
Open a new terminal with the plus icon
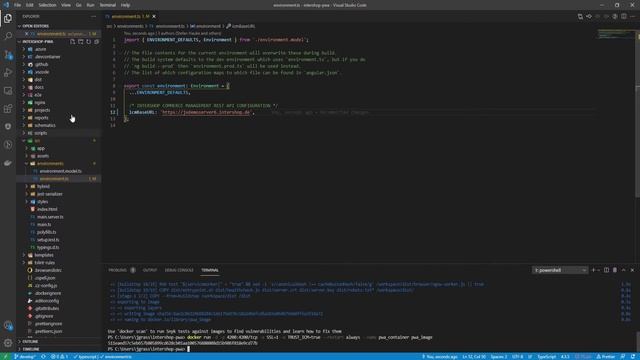click(x=593, y=270)
